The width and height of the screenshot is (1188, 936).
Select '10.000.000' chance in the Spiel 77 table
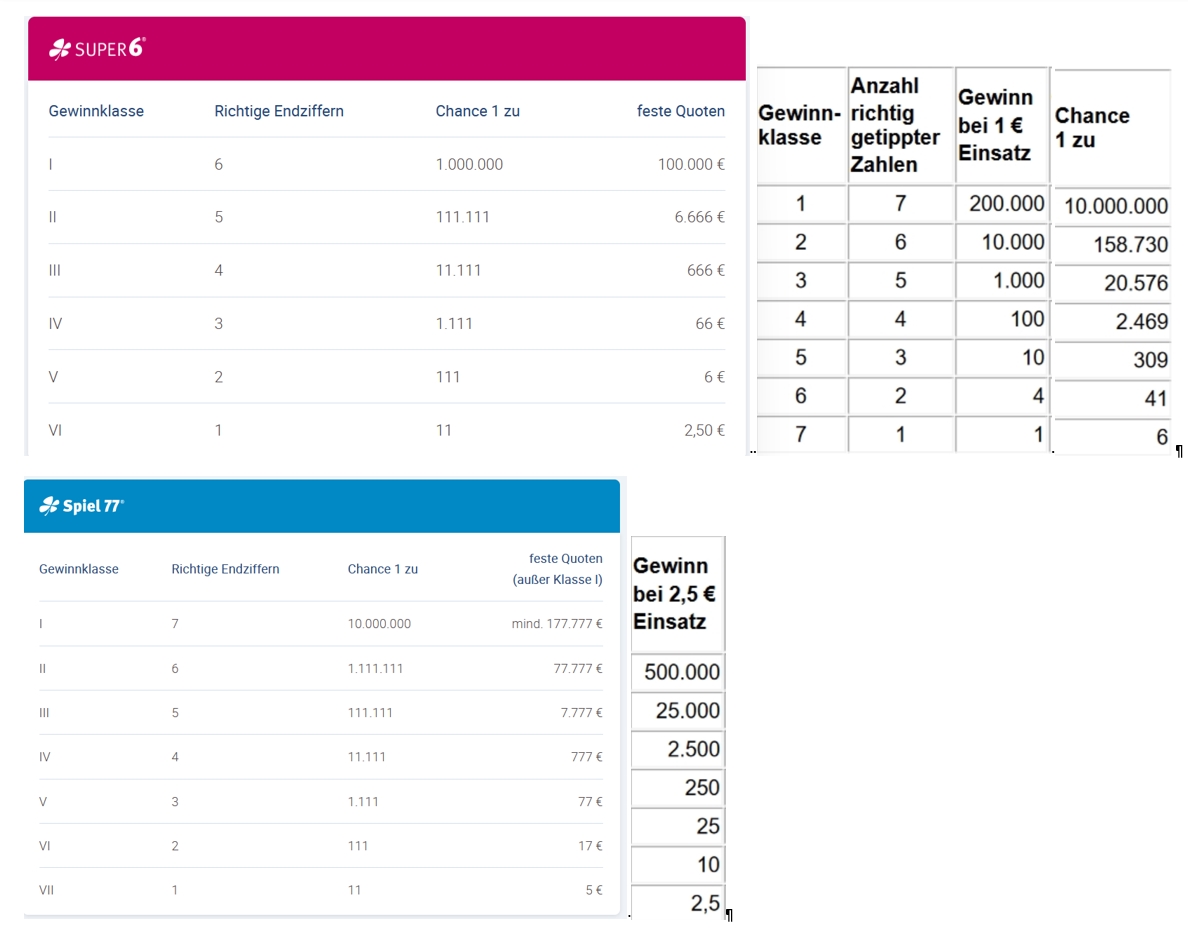[x=379, y=624]
